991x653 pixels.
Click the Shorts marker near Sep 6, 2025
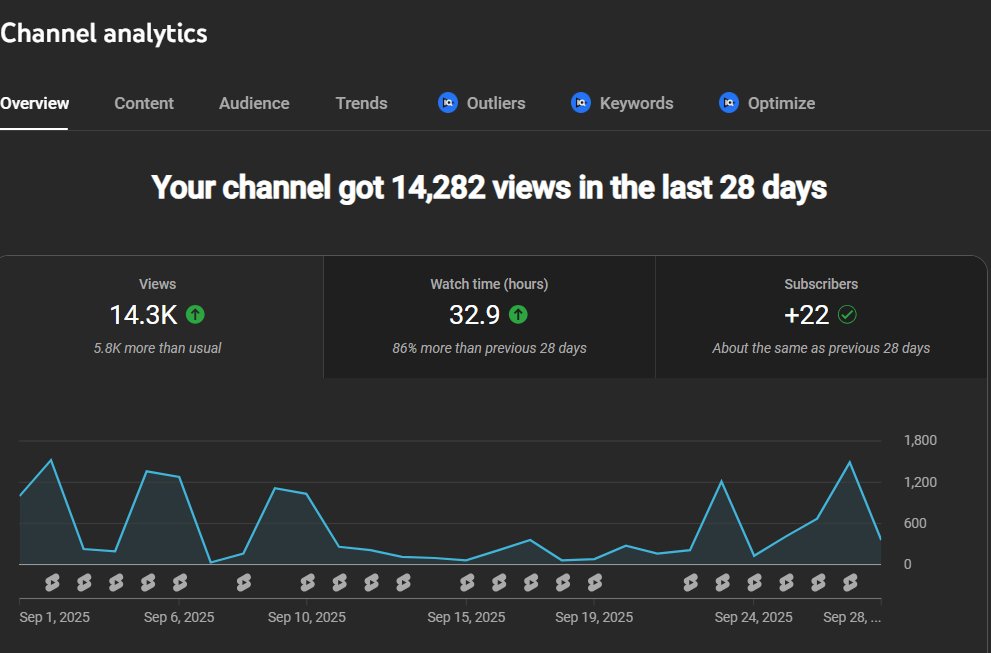coord(178,581)
